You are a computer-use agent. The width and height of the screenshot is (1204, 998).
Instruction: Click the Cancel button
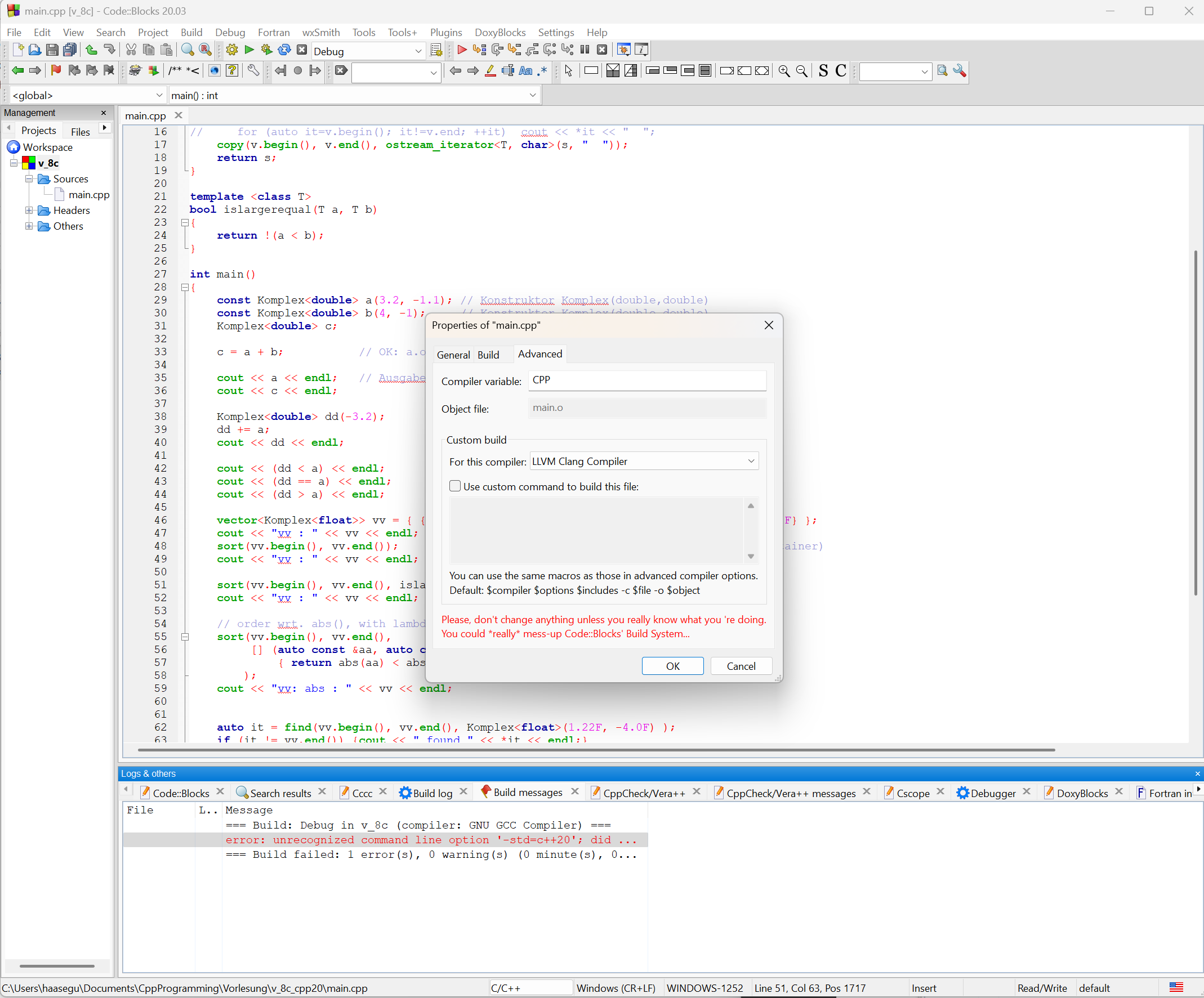pos(741,666)
